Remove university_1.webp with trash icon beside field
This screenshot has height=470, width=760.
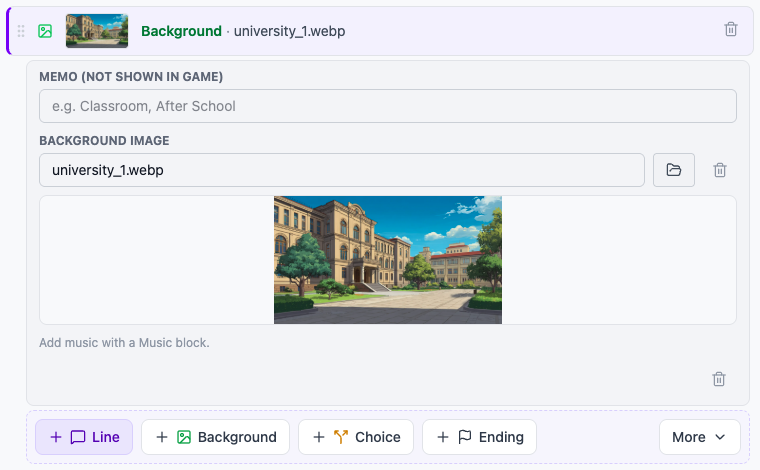[720, 170]
